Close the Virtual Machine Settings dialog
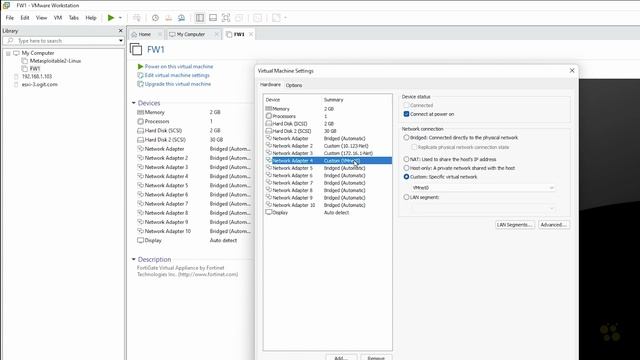Viewport: 640px width, 360px height. point(572,71)
